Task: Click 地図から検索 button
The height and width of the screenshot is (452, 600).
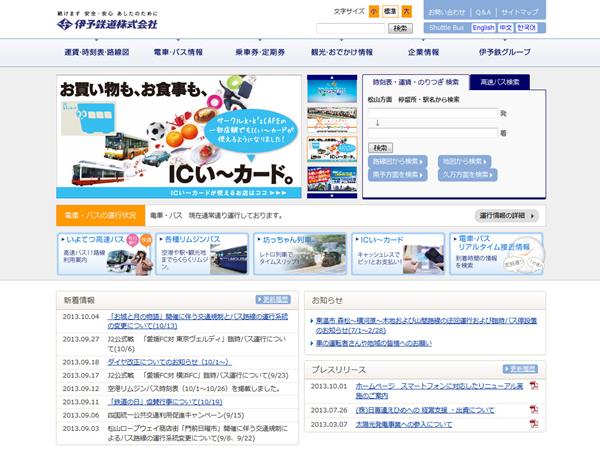Action: coord(464,162)
